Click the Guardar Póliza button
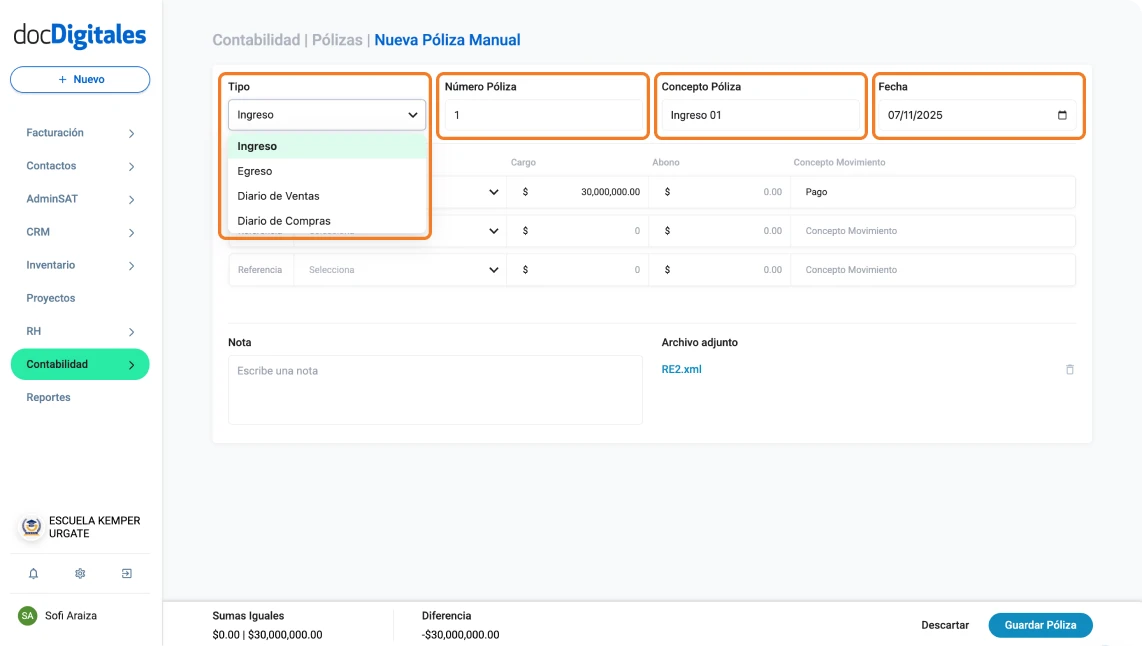Screen dimensions: 1142x646 click(x=1040, y=625)
